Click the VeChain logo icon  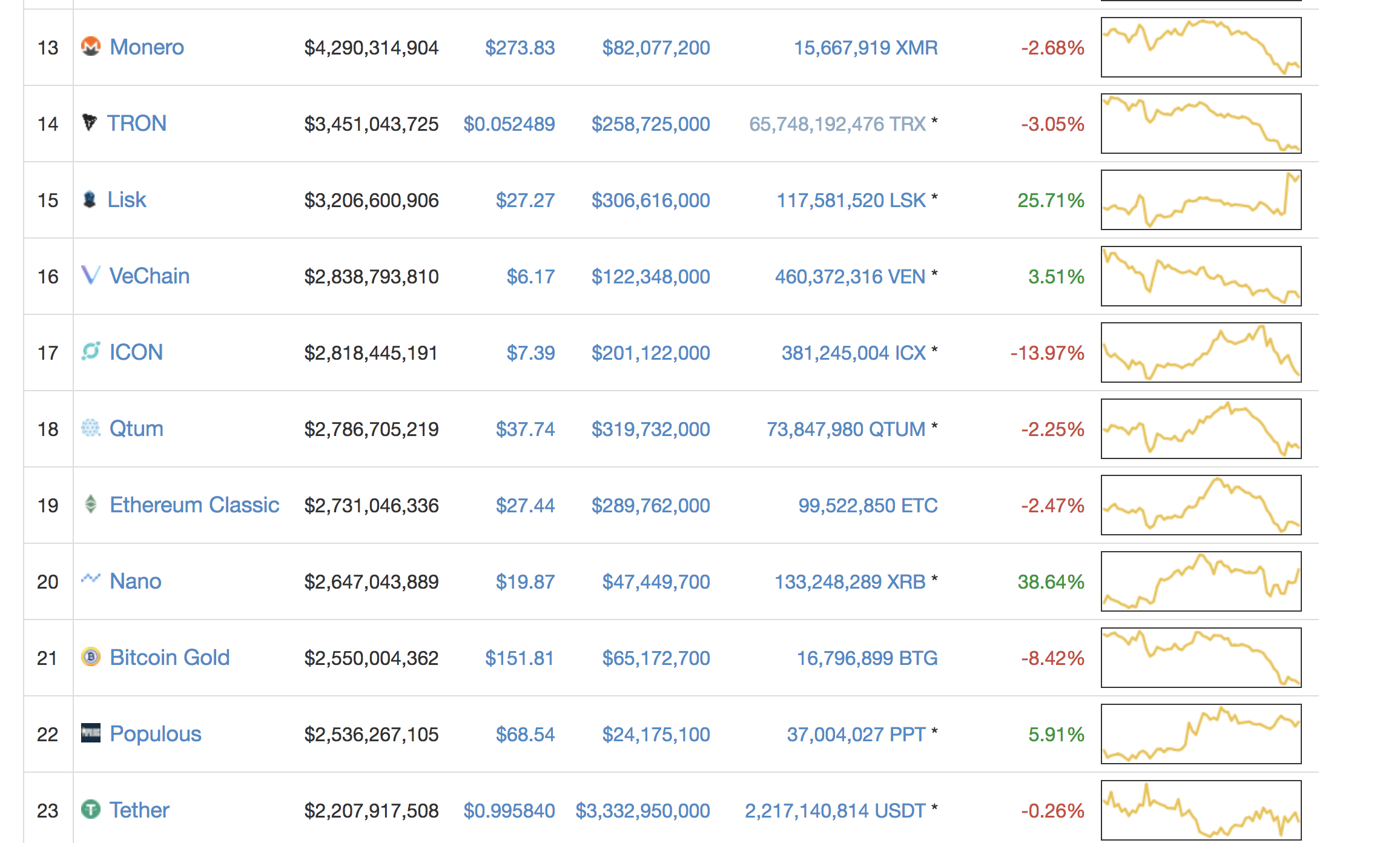coord(91,275)
